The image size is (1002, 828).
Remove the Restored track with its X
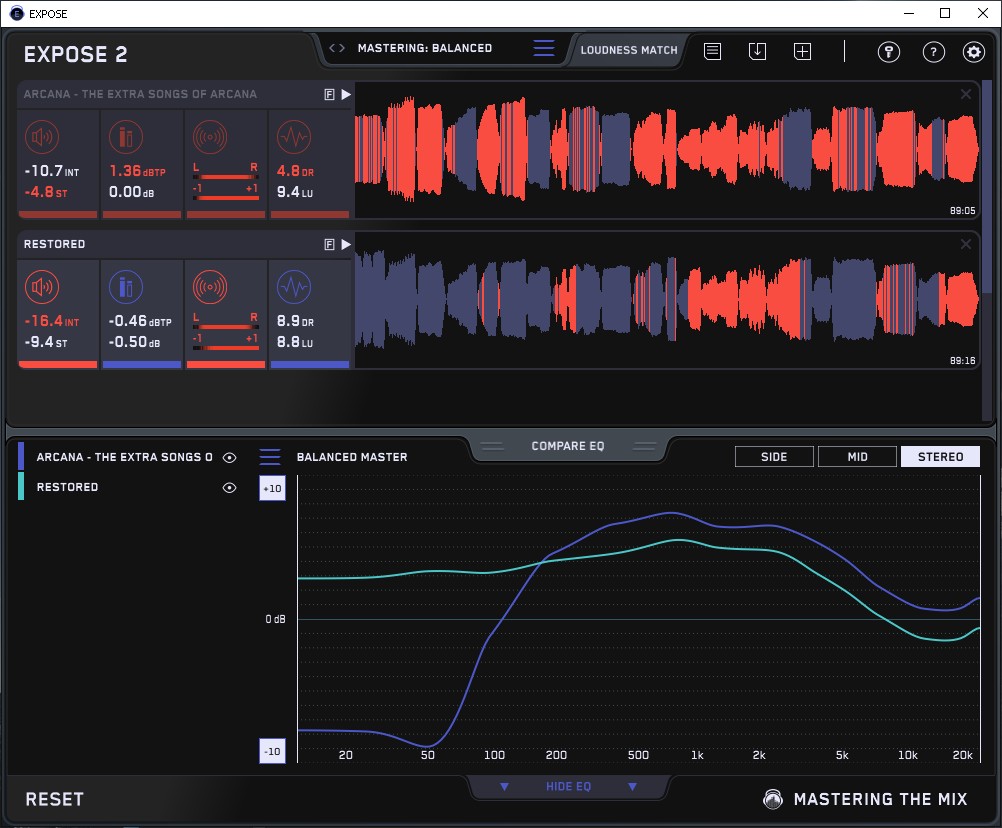pyautogui.click(x=966, y=244)
